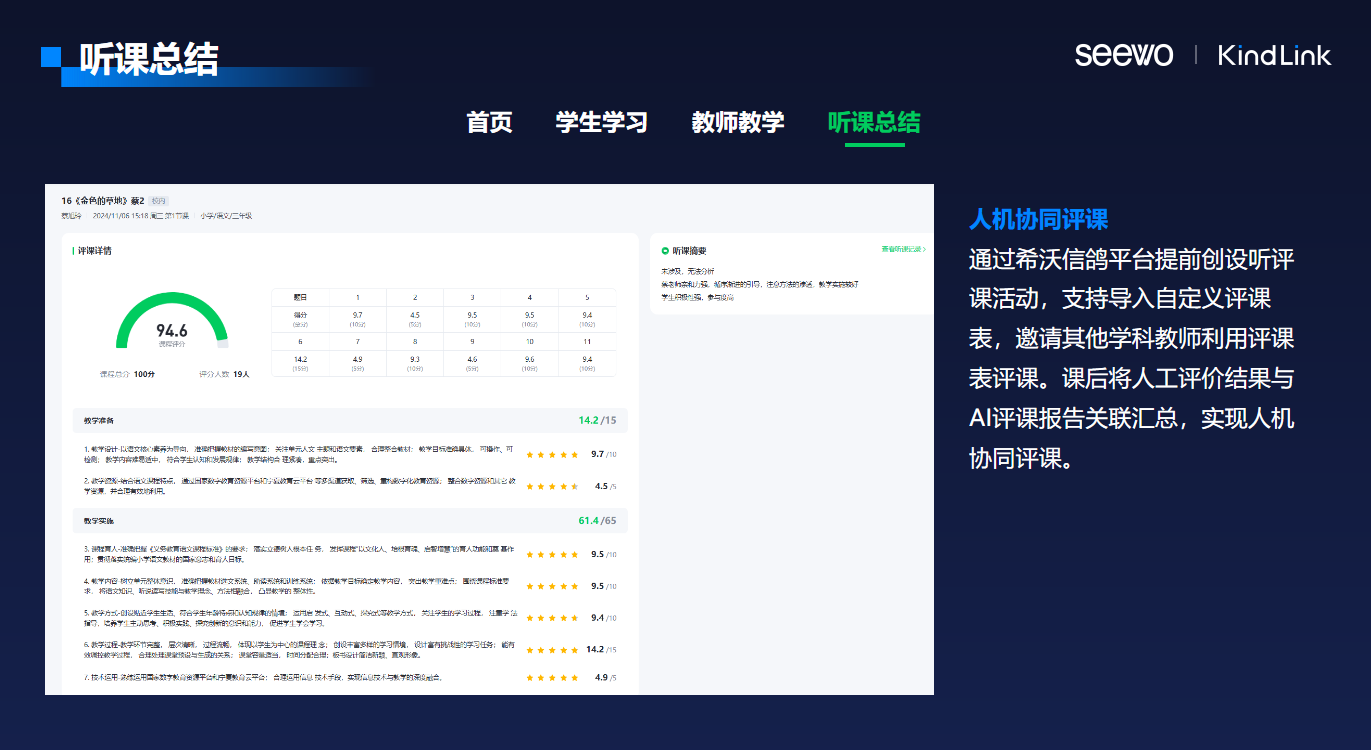Click the score cell 9.7 for question 1
The image size is (1371, 750).
[x=357, y=318]
